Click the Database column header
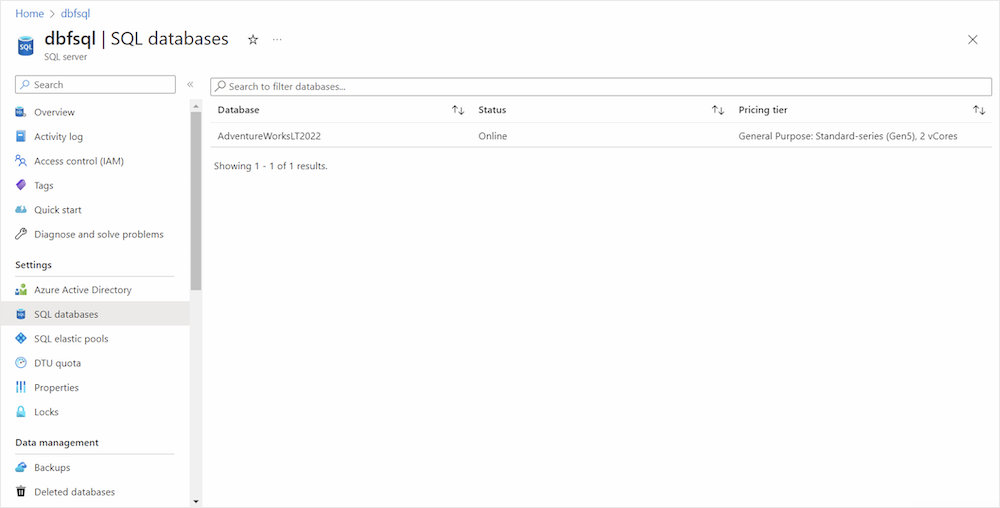The height and width of the screenshot is (508, 1000). tap(239, 110)
